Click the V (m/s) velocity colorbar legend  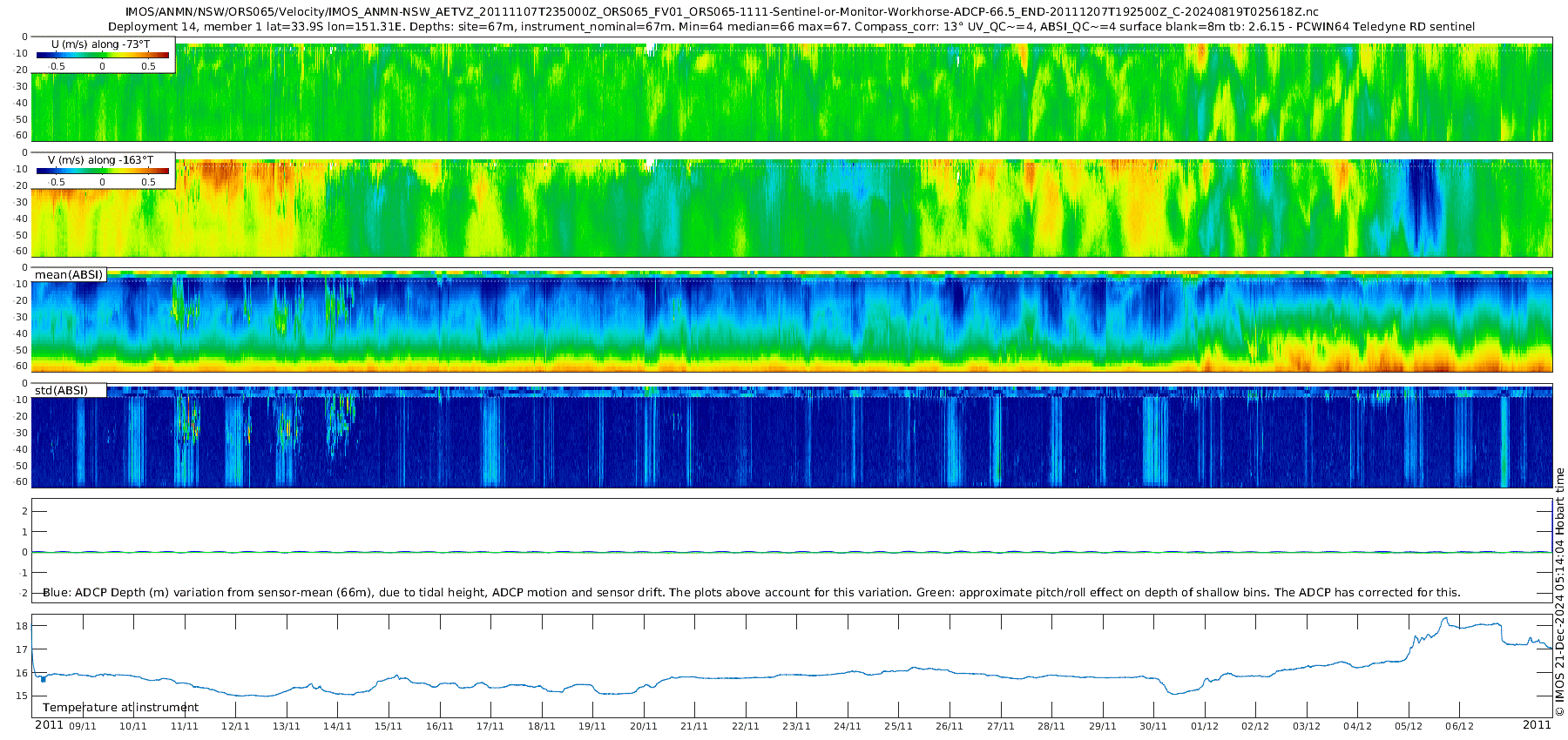pyautogui.click(x=103, y=172)
